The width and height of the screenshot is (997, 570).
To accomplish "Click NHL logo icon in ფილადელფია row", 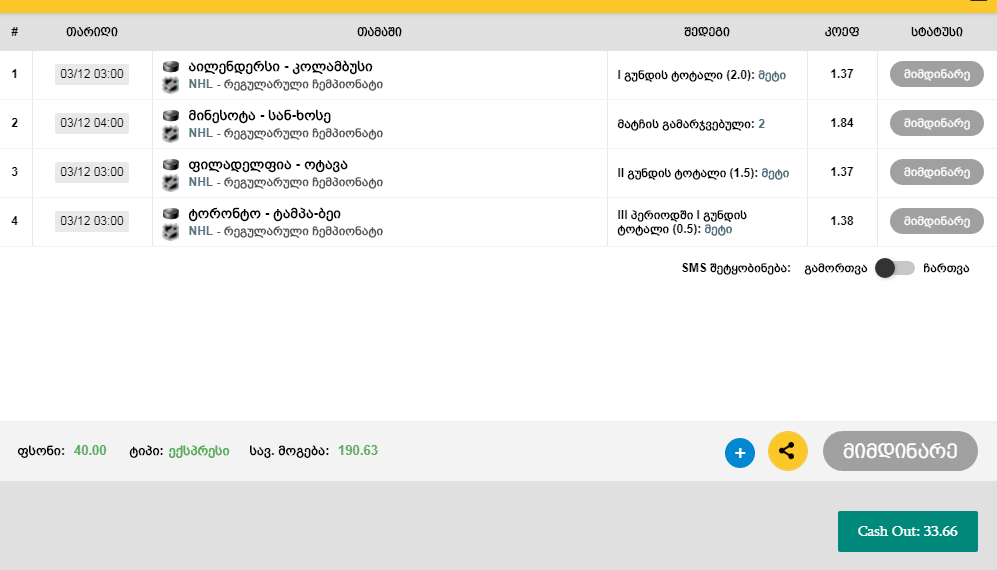I will pos(170,183).
